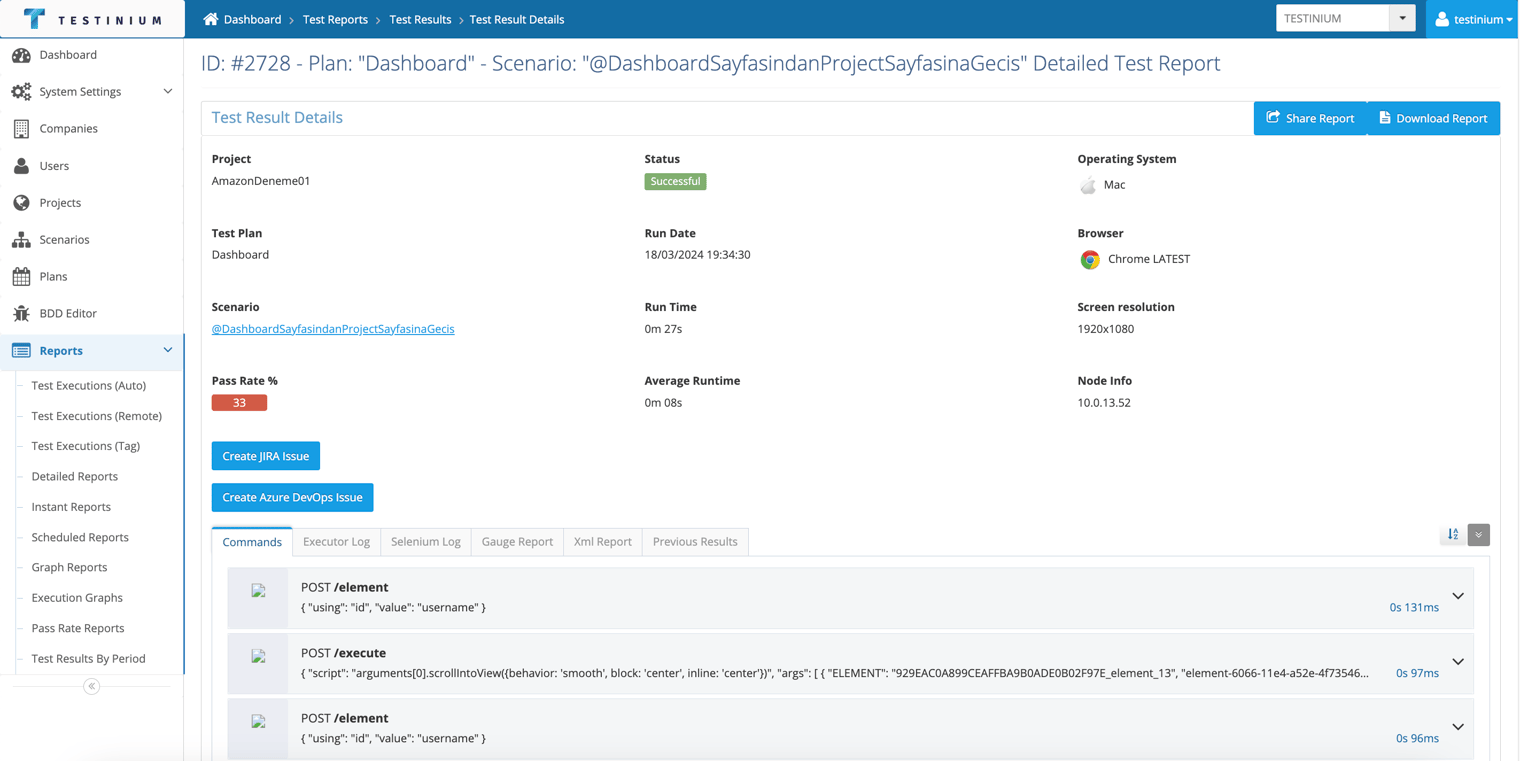This screenshot has width=1520, height=761.
Task: Open the testinium user account menu
Action: 1473,19
